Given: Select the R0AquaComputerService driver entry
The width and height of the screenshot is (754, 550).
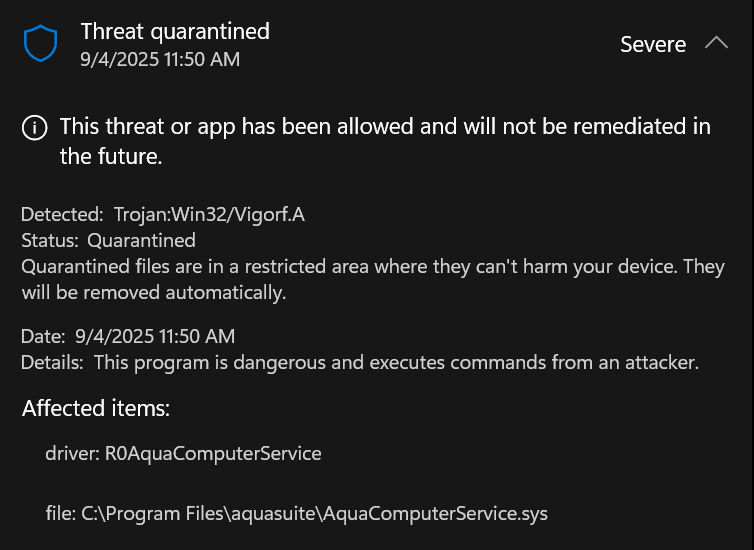Looking at the screenshot, I should 183,453.
